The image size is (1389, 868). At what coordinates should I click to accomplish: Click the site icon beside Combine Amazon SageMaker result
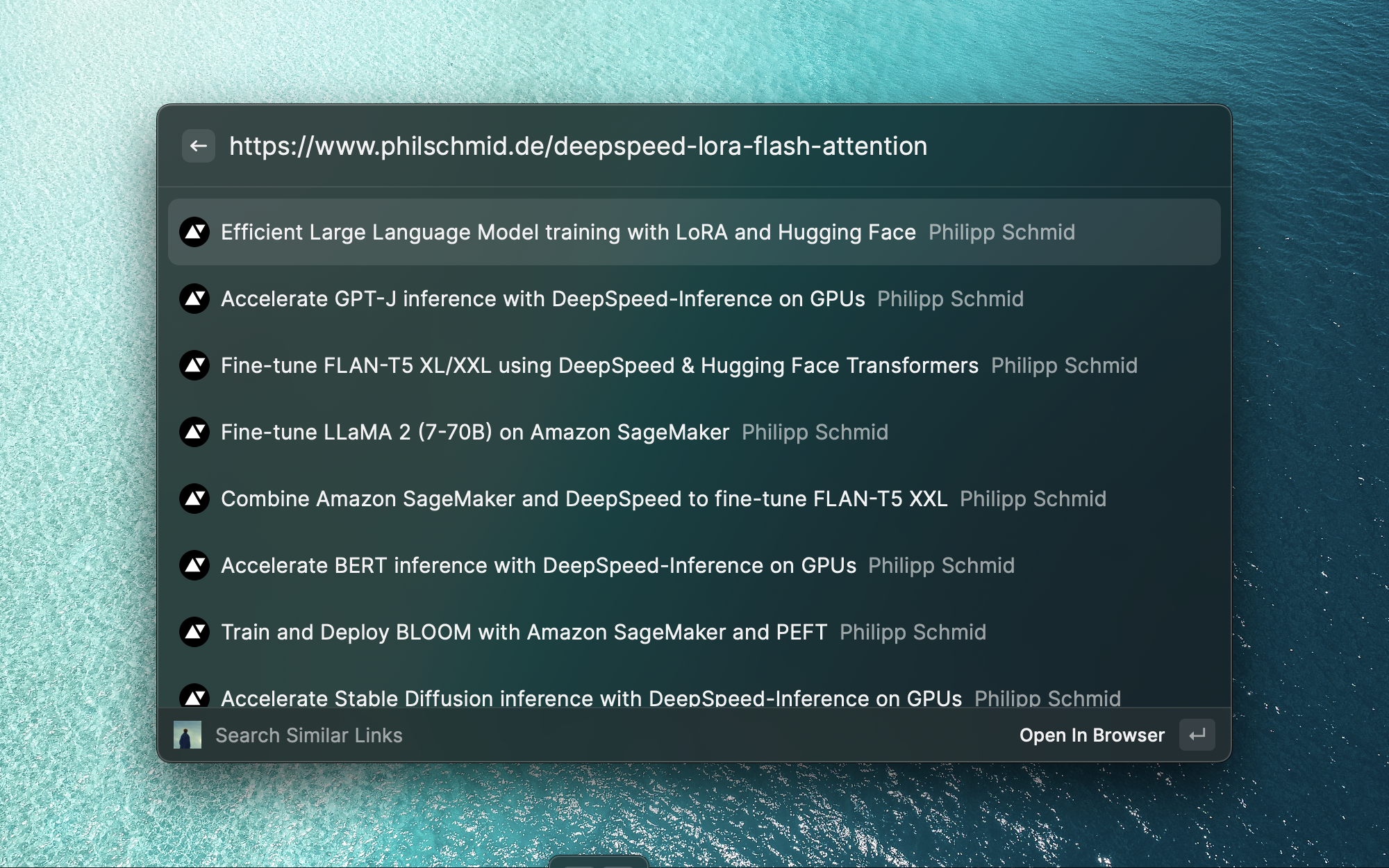(x=194, y=499)
